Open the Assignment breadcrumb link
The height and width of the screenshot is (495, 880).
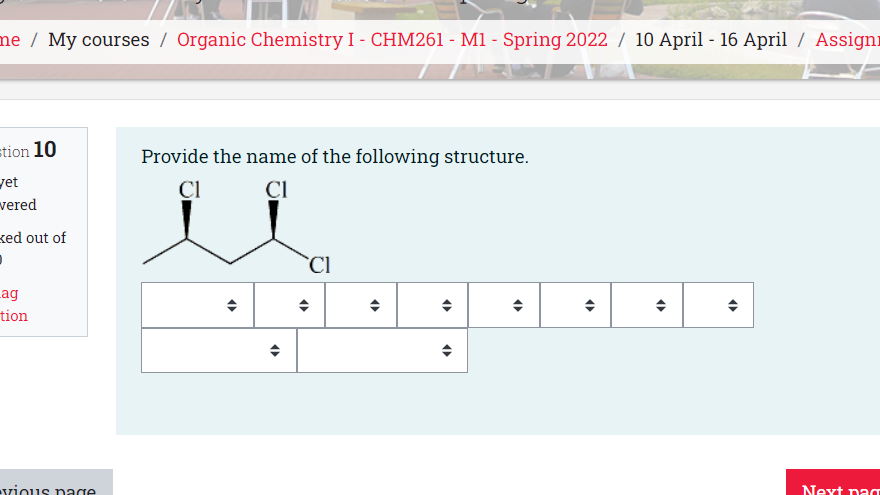pyautogui.click(x=847, y=40)
